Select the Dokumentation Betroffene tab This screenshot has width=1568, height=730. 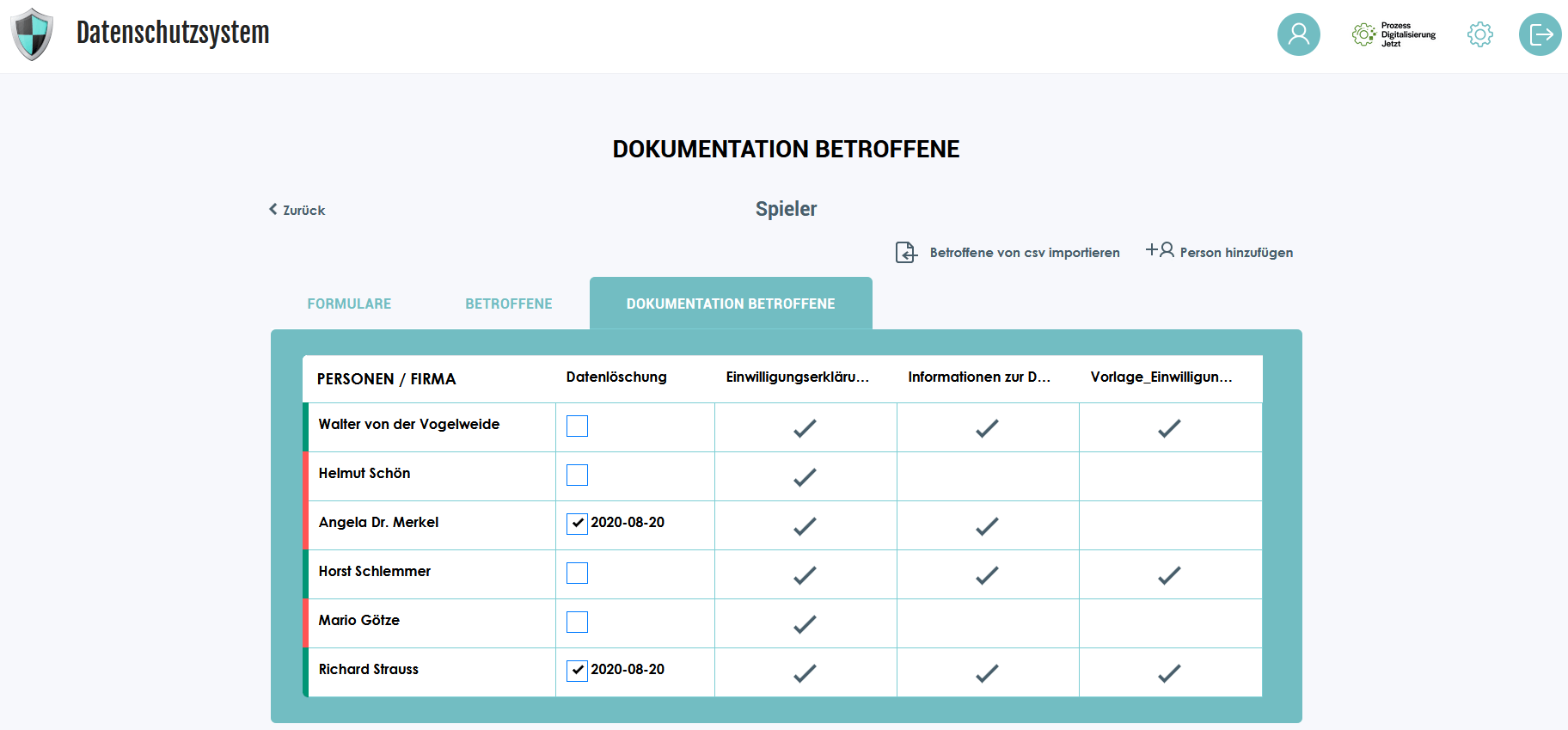(x=731, y=304)
